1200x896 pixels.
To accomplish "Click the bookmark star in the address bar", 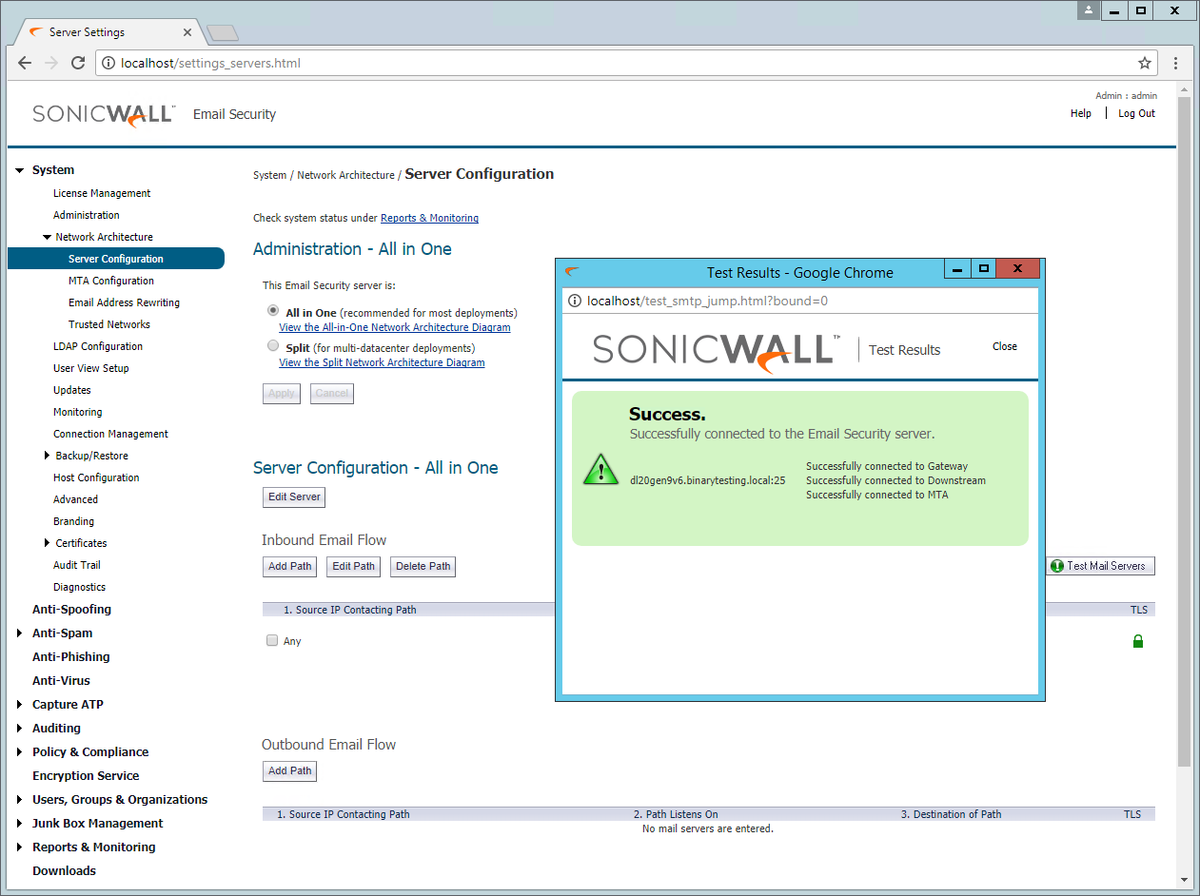I will tap(1144, 62).
